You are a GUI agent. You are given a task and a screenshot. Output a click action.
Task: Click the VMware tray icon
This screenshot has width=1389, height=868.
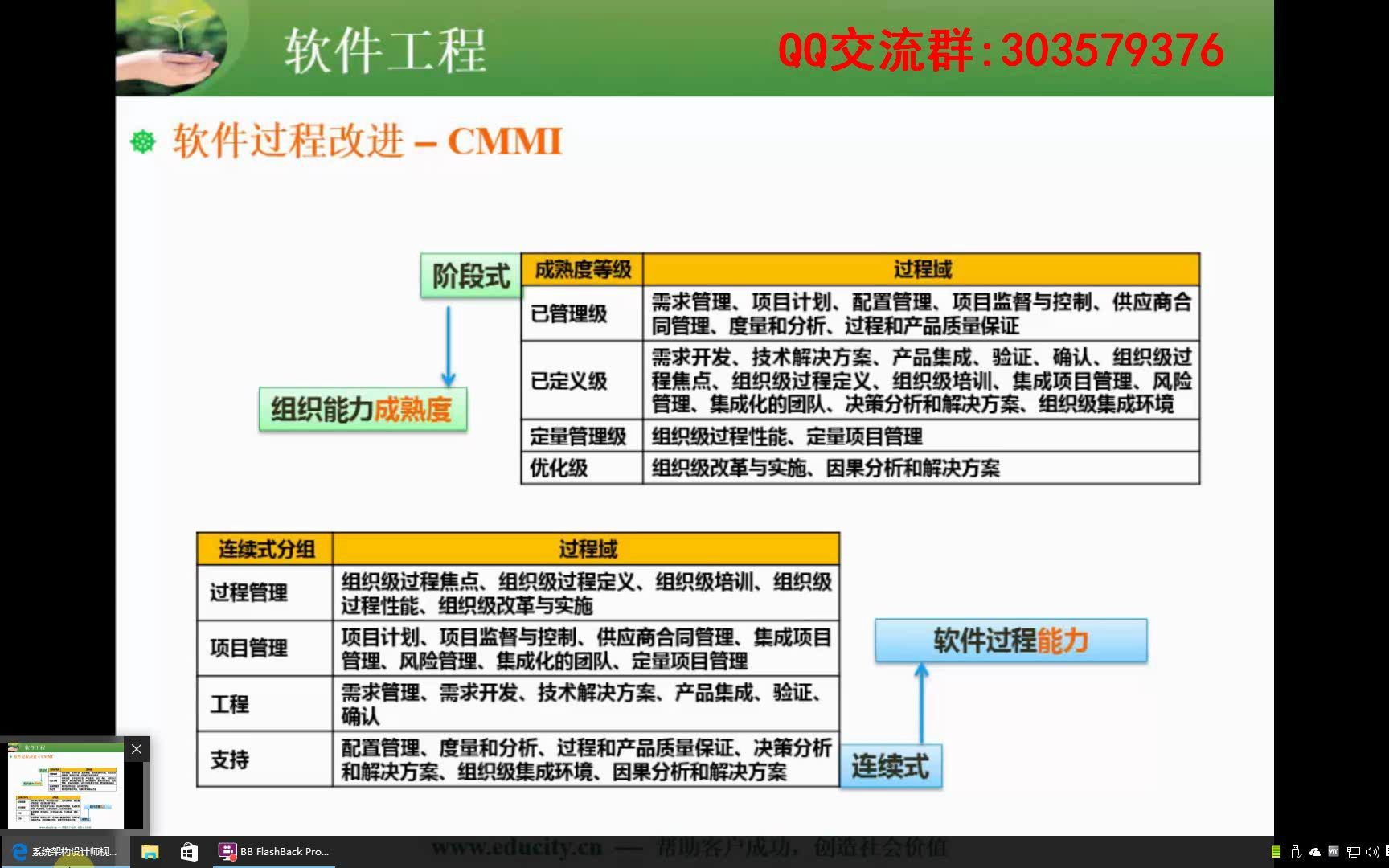(1334, 852)
